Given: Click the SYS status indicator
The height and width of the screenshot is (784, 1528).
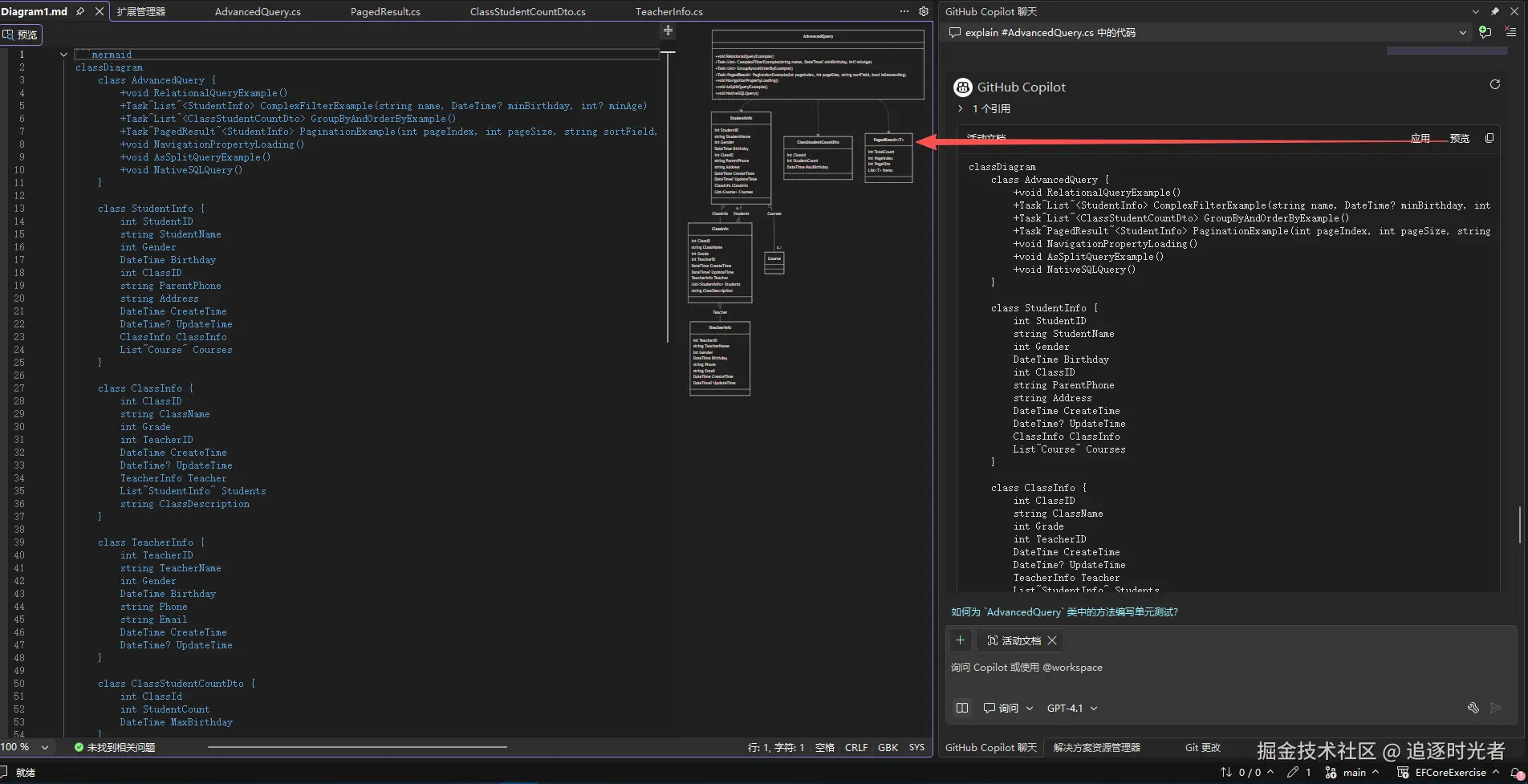Looking at the screenshot, I should [916, 747].
